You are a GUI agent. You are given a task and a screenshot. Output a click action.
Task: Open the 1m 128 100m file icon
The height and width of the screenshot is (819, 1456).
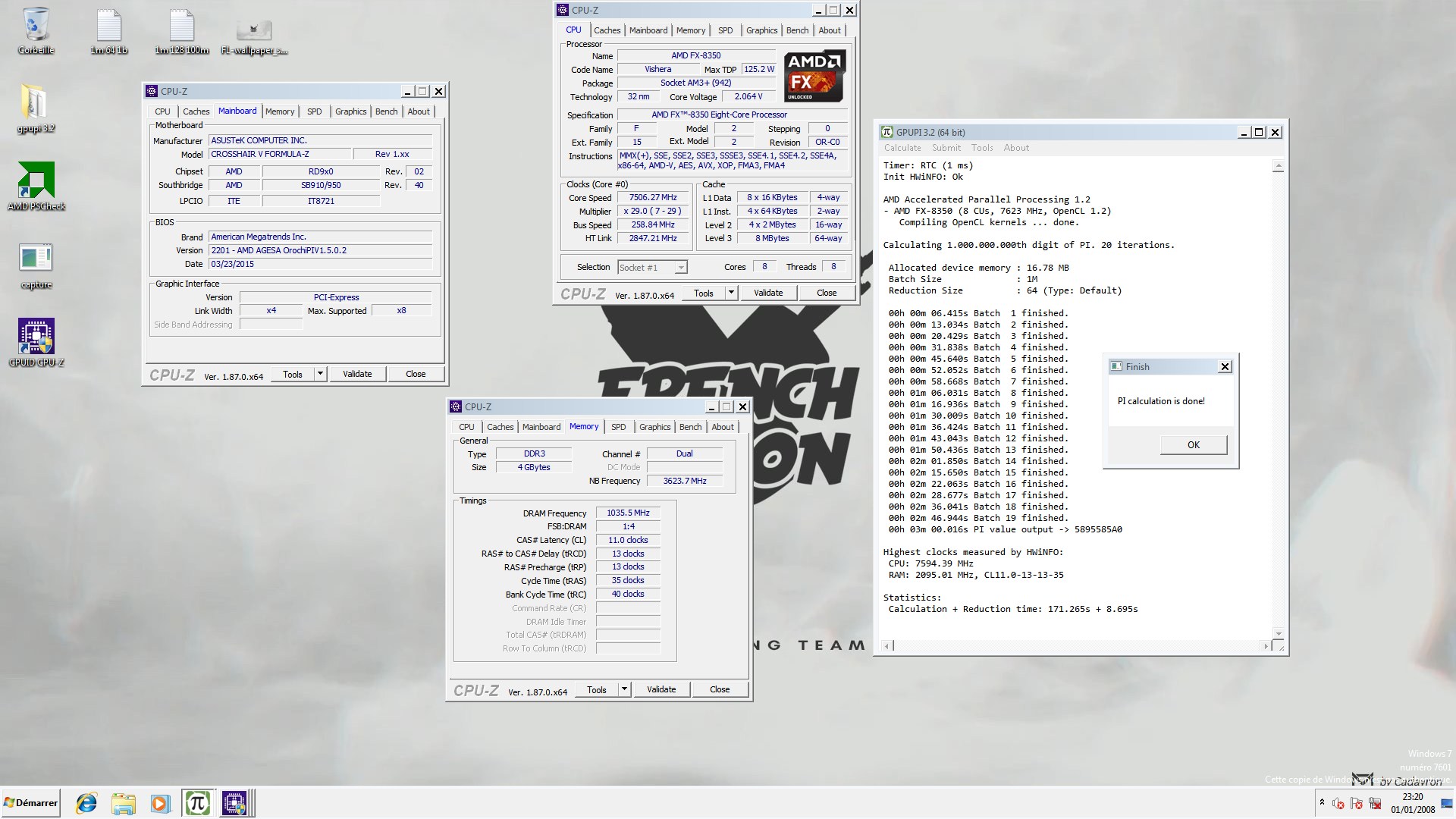tap(182, 30)
